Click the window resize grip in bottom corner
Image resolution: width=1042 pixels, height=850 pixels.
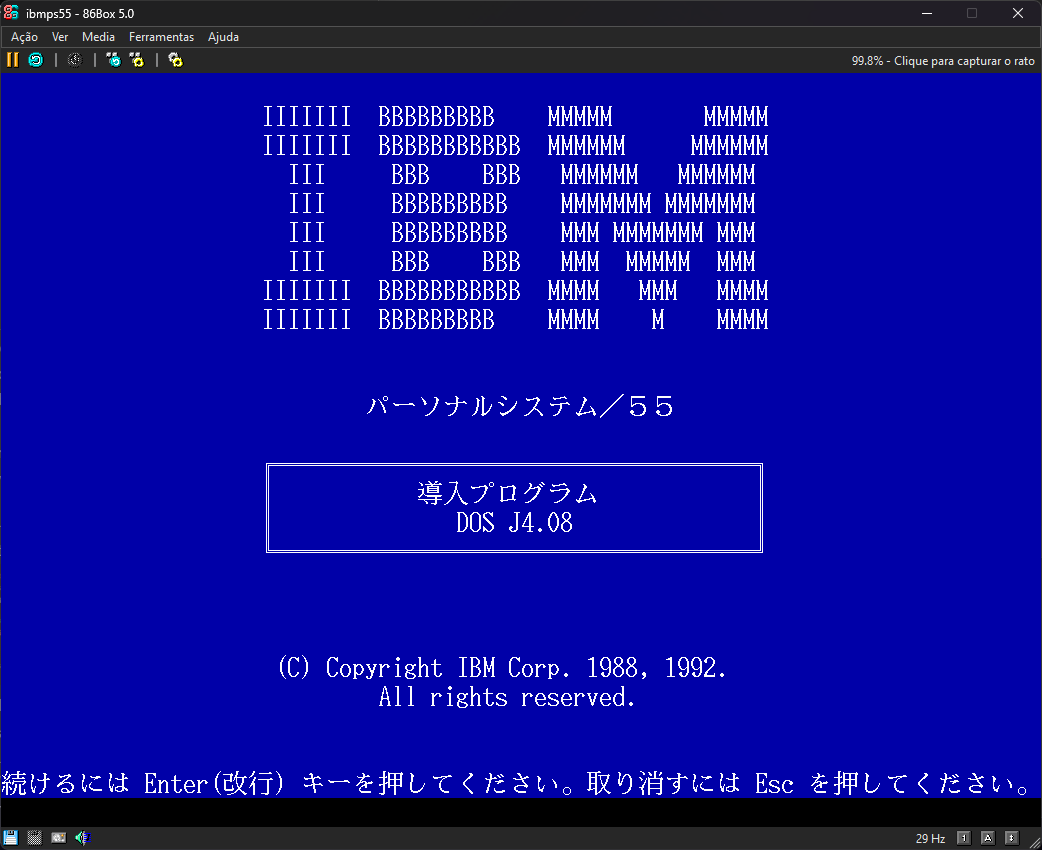coord(1035,843)
